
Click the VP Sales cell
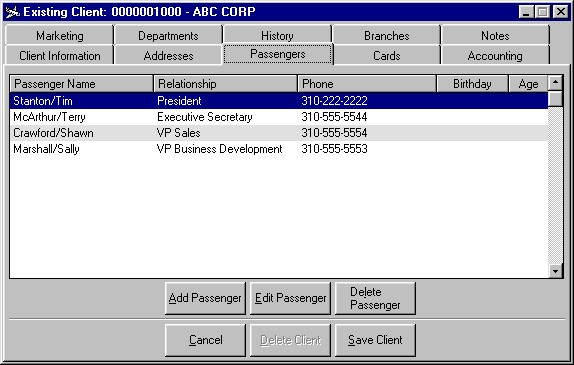click(x=179, y=133)
